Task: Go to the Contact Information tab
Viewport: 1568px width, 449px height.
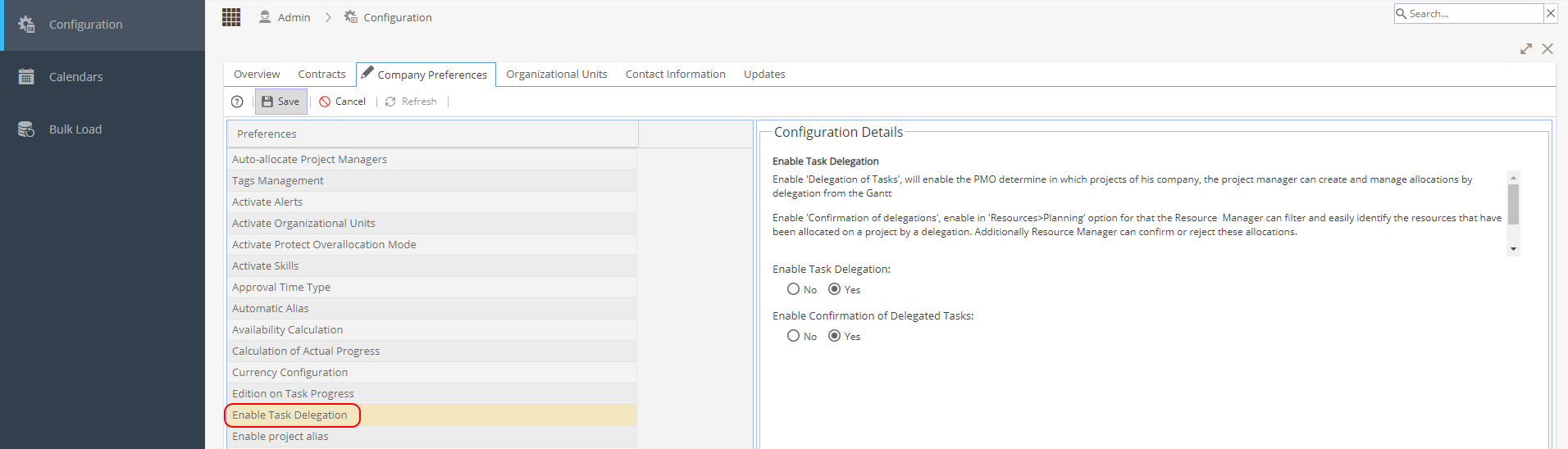Action: click(676, 74)
